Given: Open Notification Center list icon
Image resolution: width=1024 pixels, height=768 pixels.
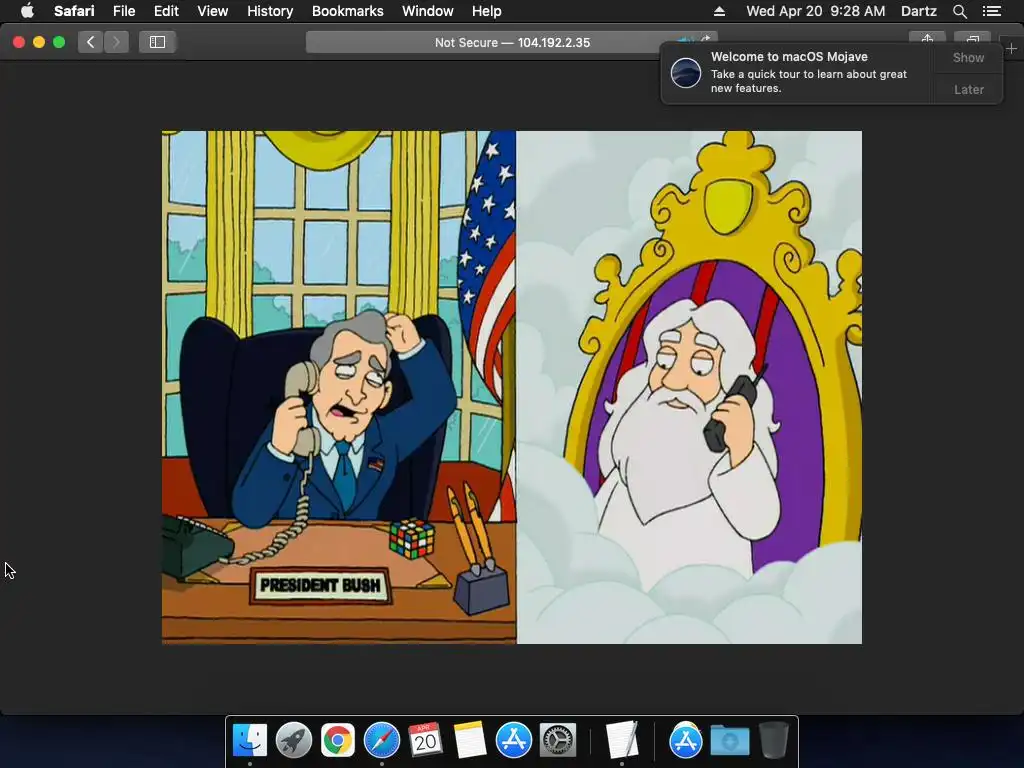Looking at the screenshot, I should pyautogui.click(x=992, y=11).
